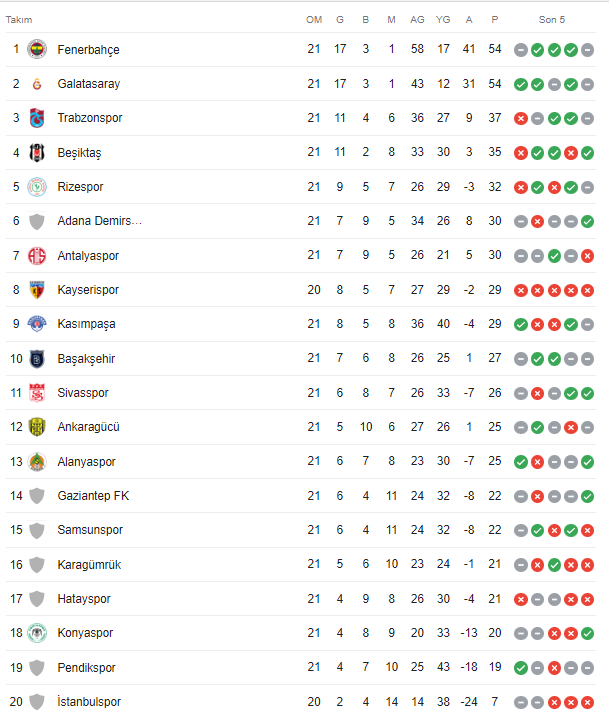Click the Takım column header

tap(19, 19)
